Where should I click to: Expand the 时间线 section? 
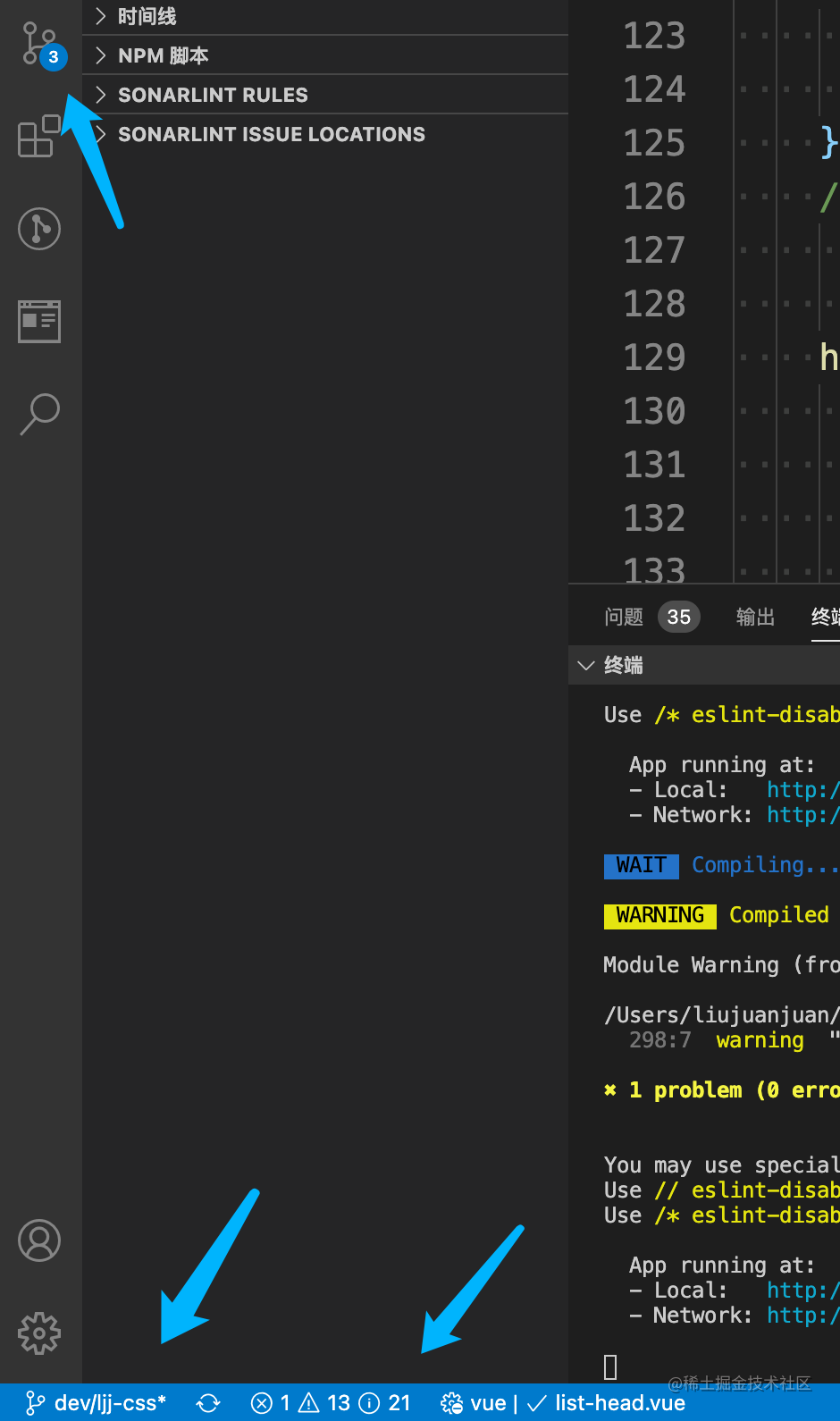point(325,16)
